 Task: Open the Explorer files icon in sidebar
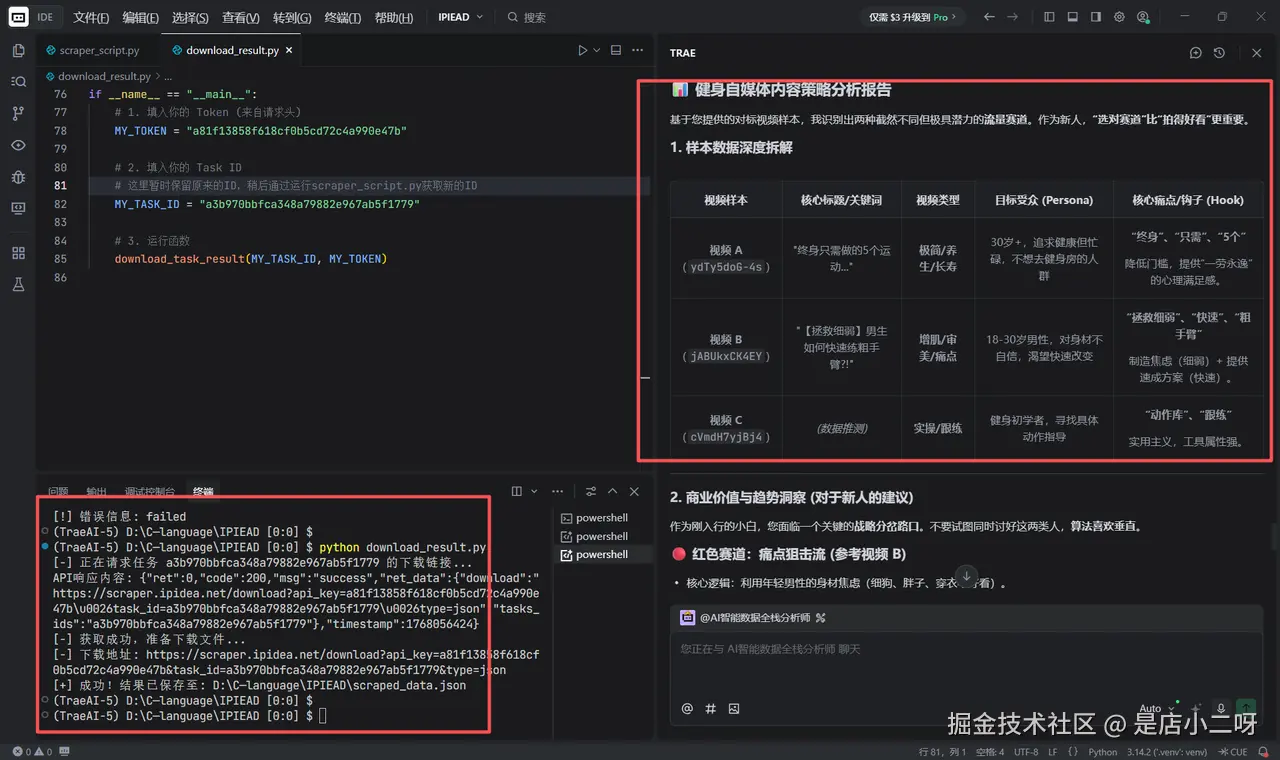tap(18, 51)
